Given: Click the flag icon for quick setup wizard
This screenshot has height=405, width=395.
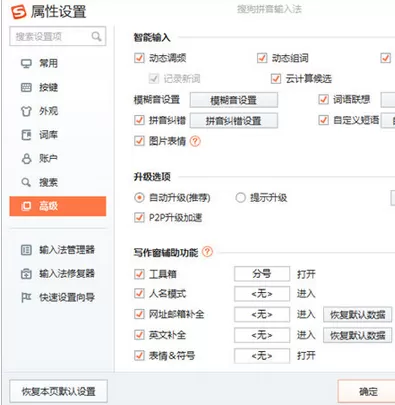Looking at the screenshot, I should (26, 297).
